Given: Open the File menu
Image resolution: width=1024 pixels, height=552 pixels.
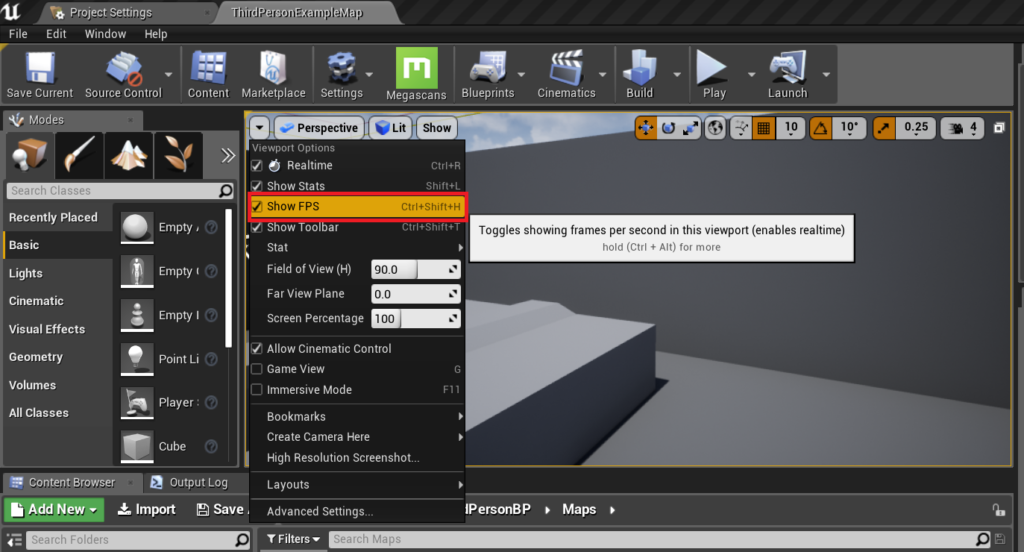Looking at the screenshot, I should point(18,34).
